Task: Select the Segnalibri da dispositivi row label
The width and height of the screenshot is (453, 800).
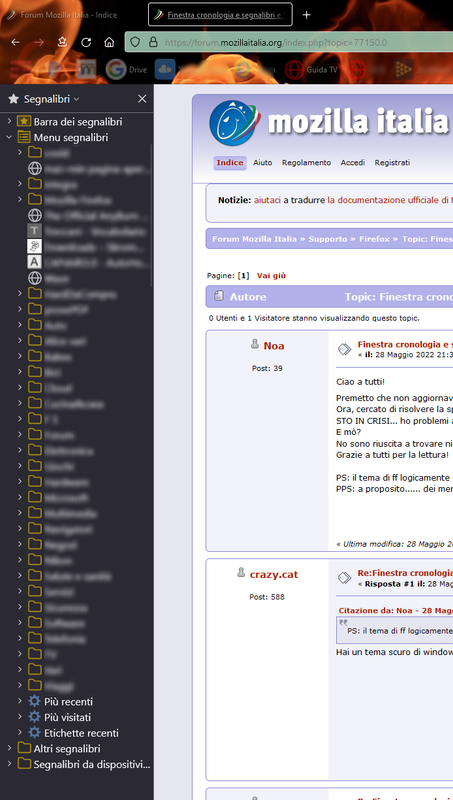Action: (92, 764)
